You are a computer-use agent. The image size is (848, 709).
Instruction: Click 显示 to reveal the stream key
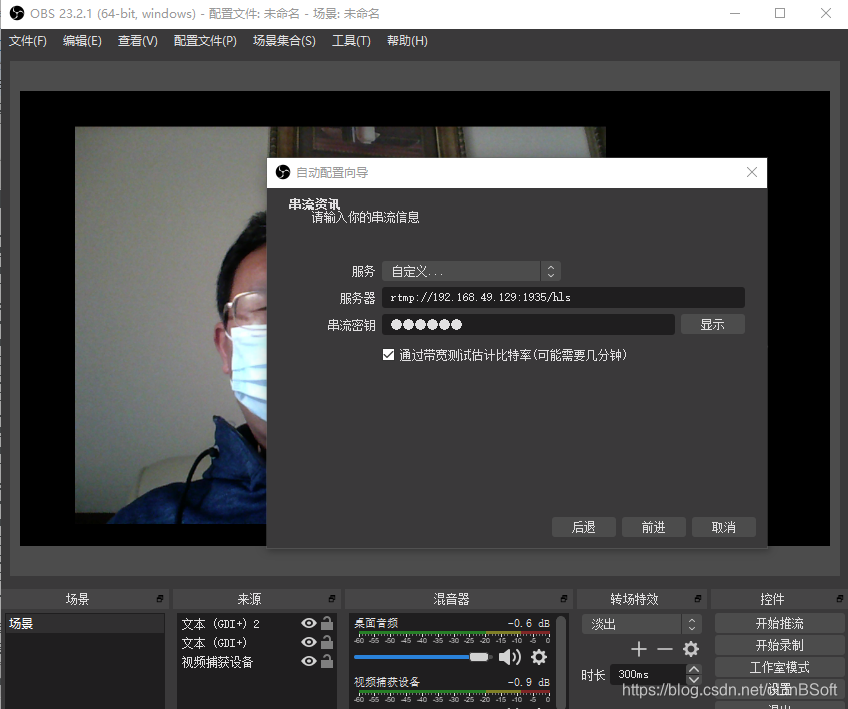(x=712, y=323)
